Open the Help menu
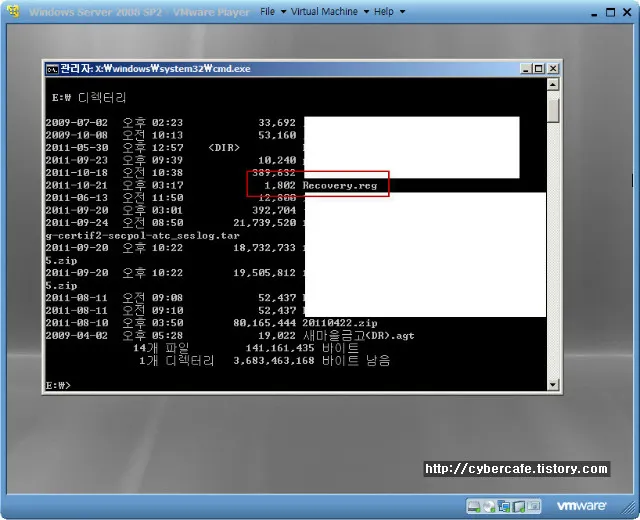Viewport: 640px width, 520px height. [389, 12]
